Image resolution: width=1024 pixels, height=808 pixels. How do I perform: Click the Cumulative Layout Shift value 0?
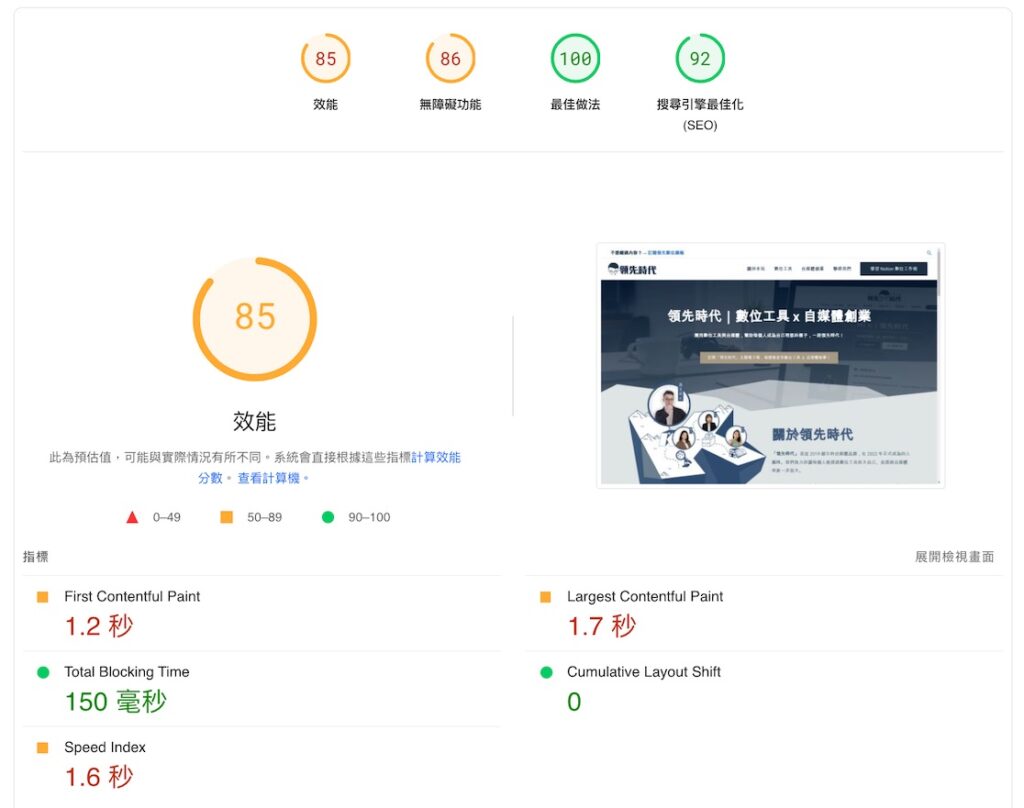click(574, 702)
